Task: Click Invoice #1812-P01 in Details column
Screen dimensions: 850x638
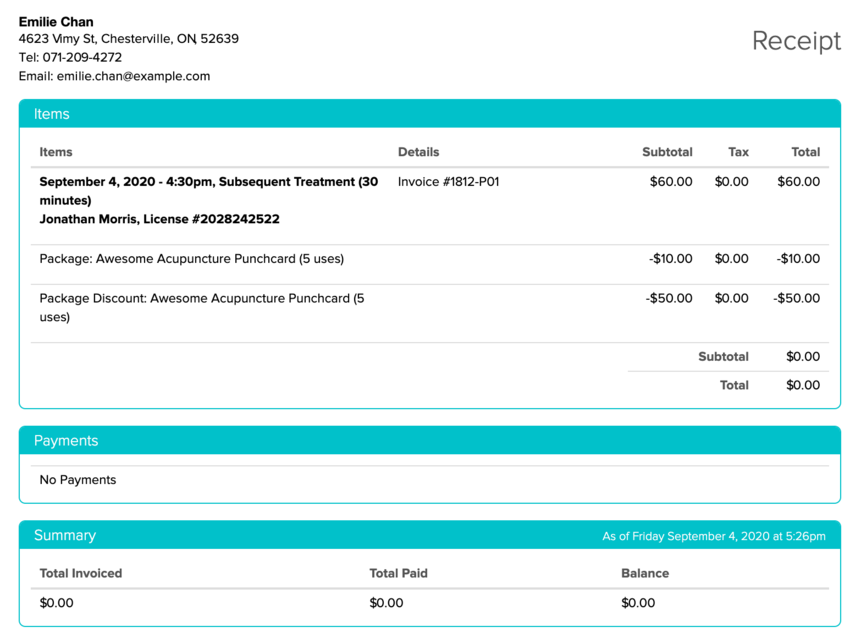Action: pos(448,182)
